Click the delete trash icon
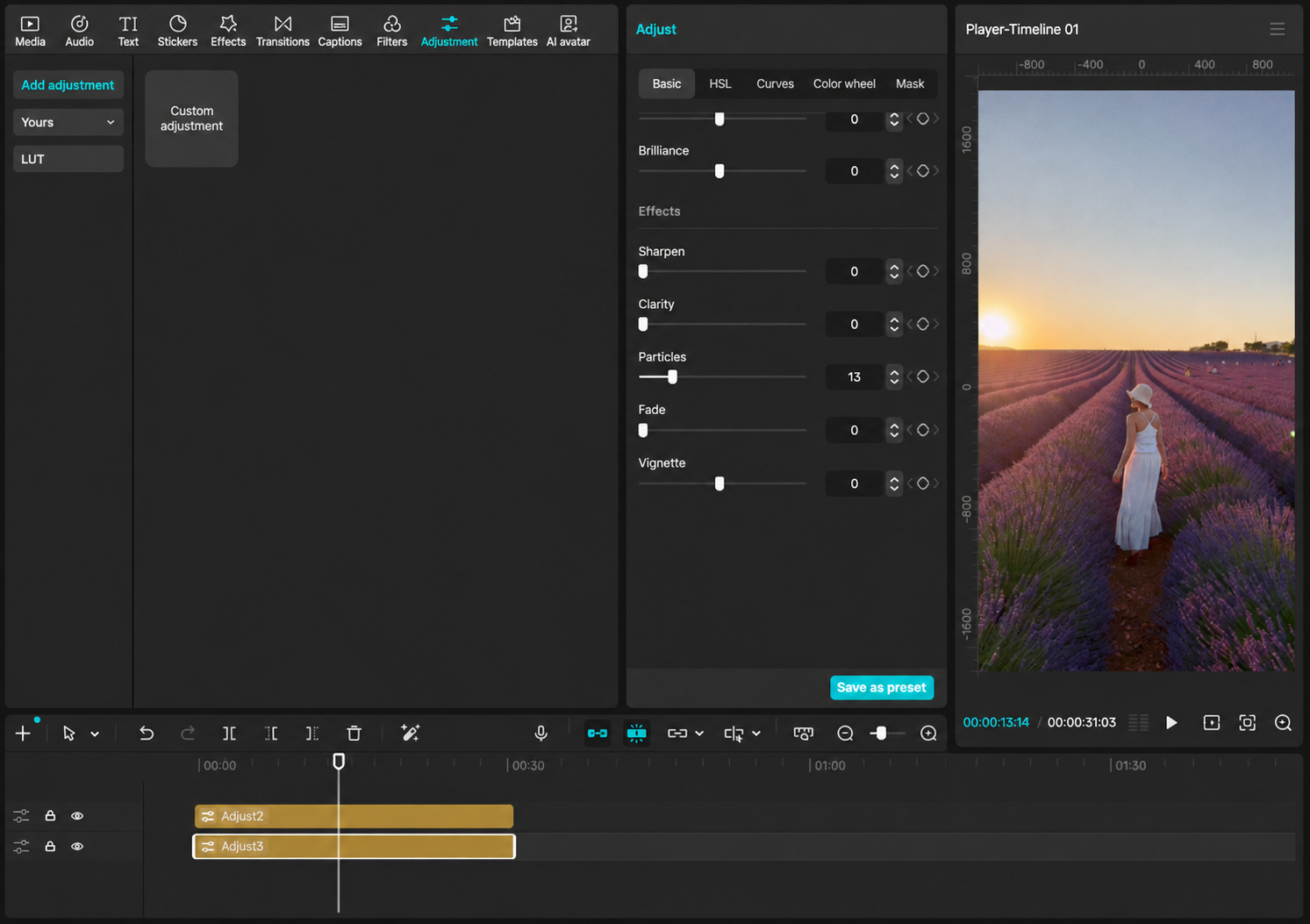This screenshot has height=924, width=1310. coord(354,733)
